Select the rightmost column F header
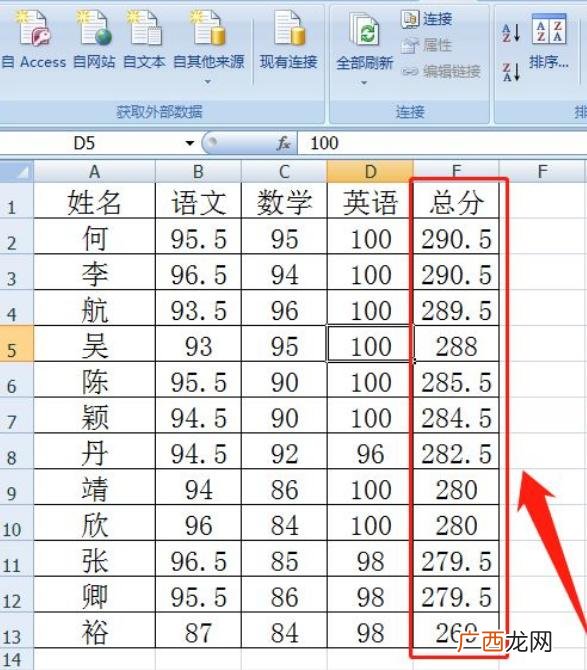The height and width of the screenshot is (670, 587). [x=542, y=172]
